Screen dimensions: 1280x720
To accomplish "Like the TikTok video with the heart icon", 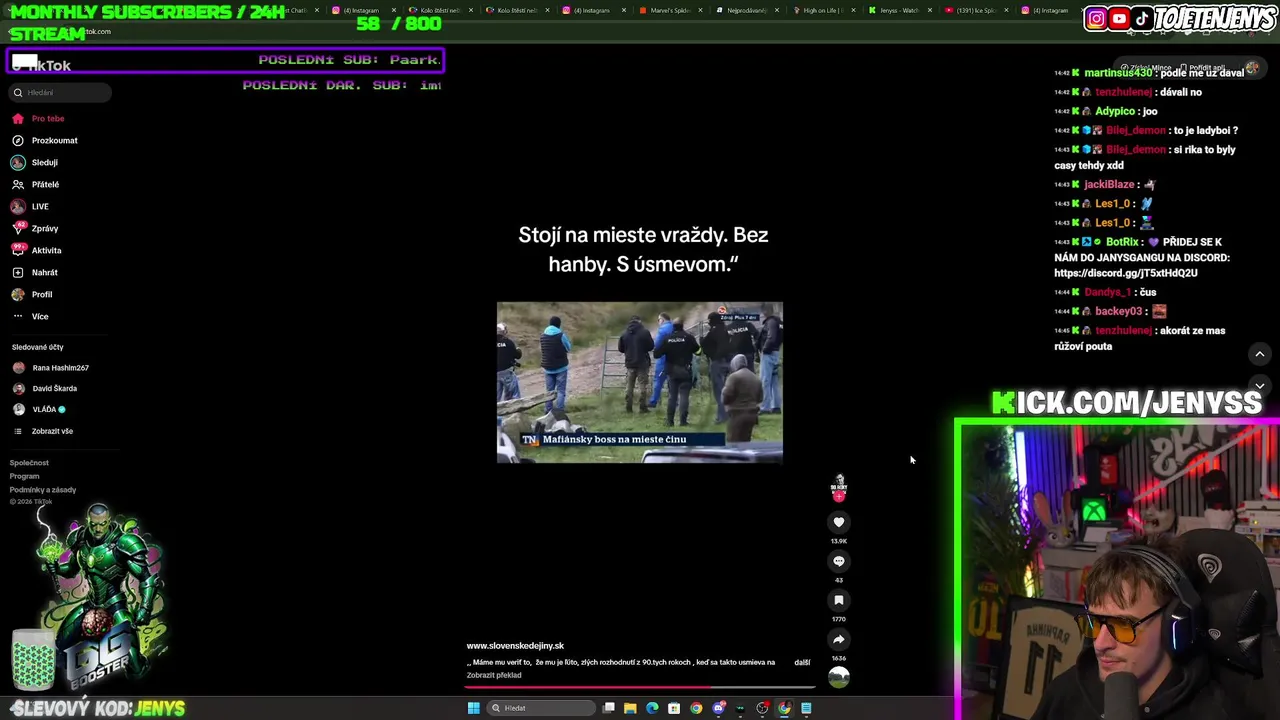I will 839,522.
